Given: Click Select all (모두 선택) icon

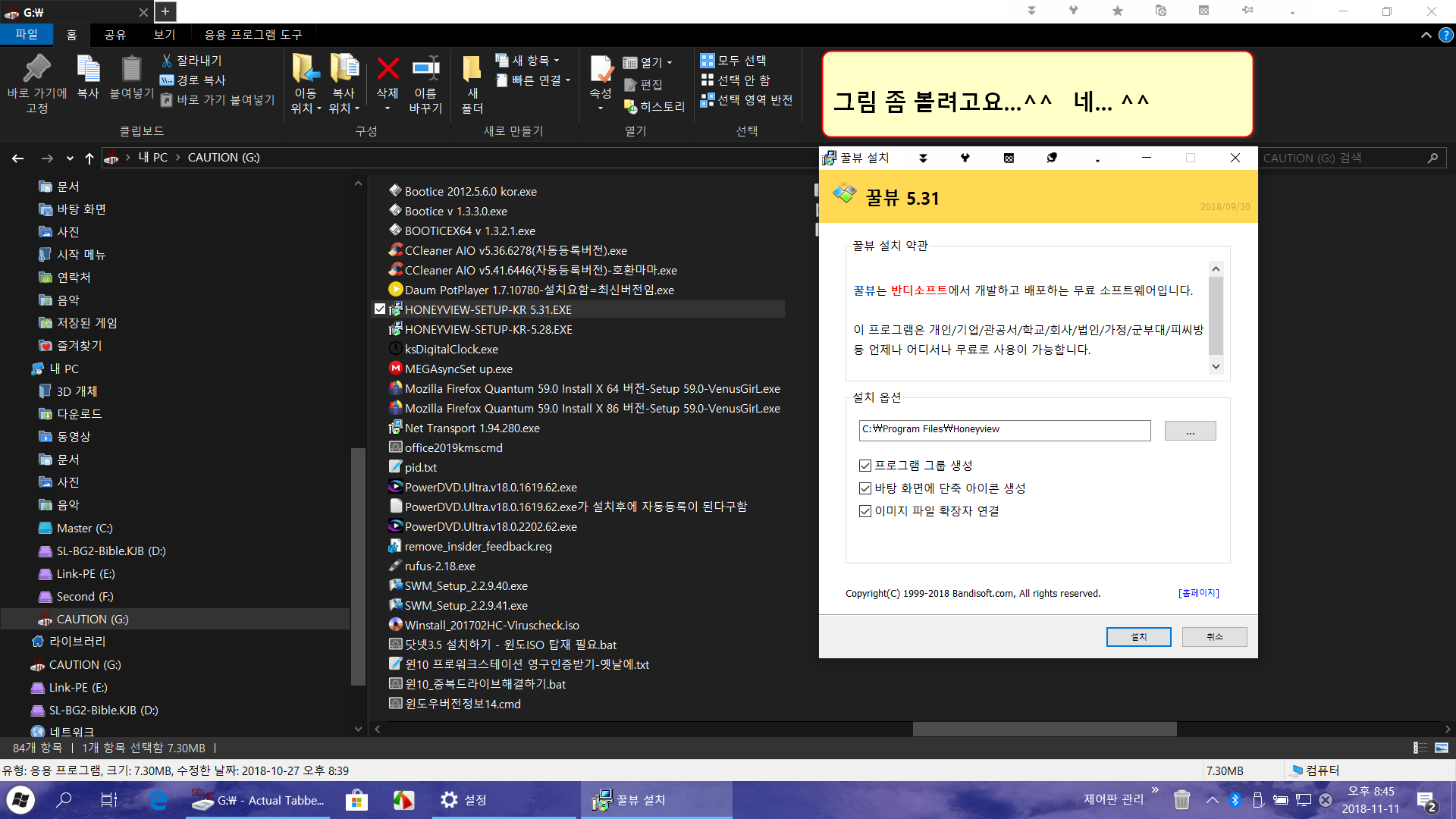Looking at the screenshot, I should (x=707, y=61).
